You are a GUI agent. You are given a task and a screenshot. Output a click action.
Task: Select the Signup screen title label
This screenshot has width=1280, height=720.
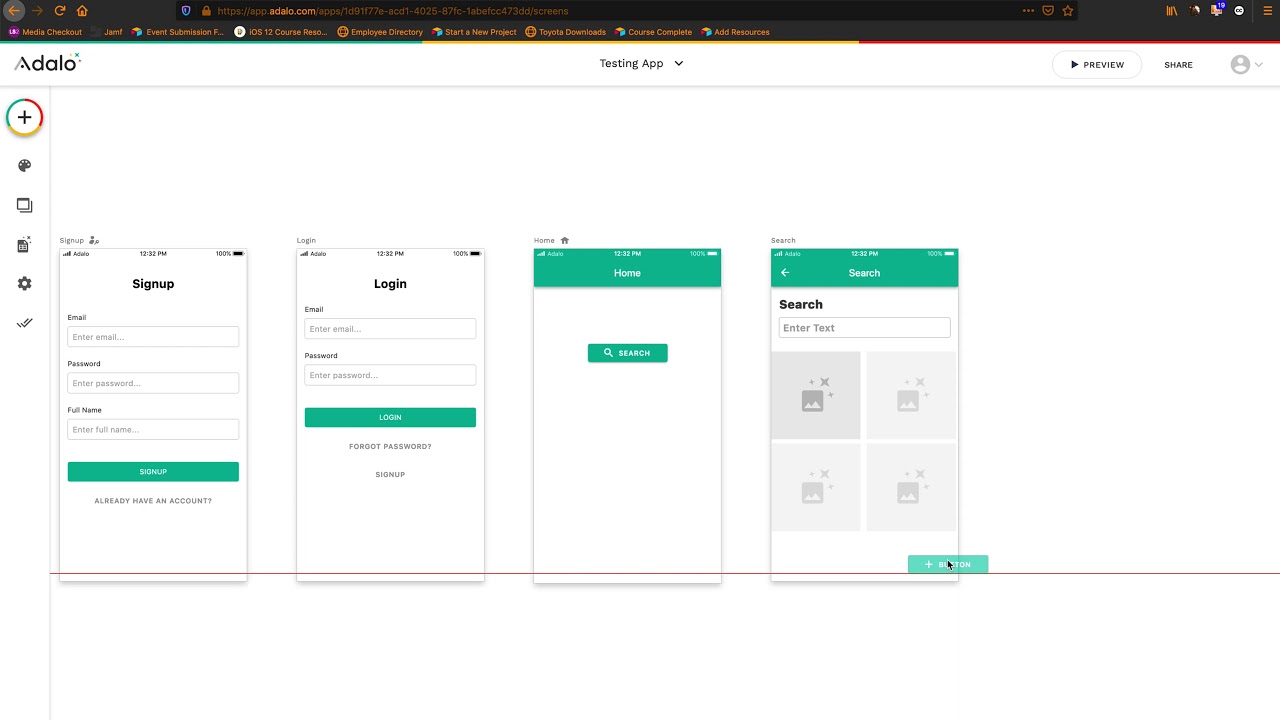coord(71,240)
